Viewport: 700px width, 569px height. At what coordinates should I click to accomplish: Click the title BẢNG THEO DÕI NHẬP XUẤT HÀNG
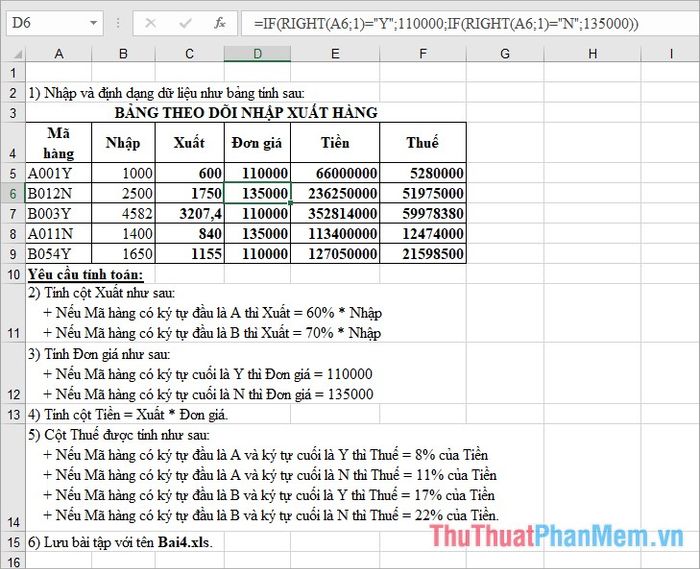point(246,113)
